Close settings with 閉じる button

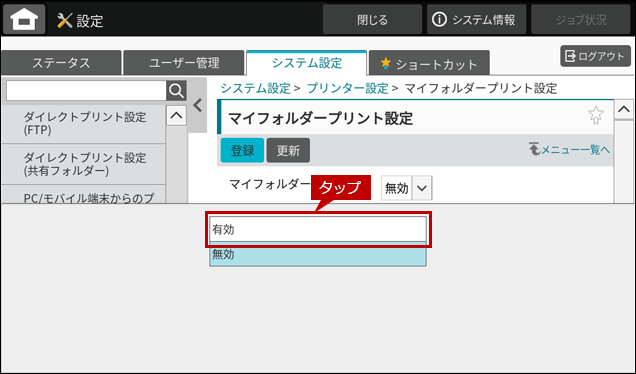click(372, 19)
